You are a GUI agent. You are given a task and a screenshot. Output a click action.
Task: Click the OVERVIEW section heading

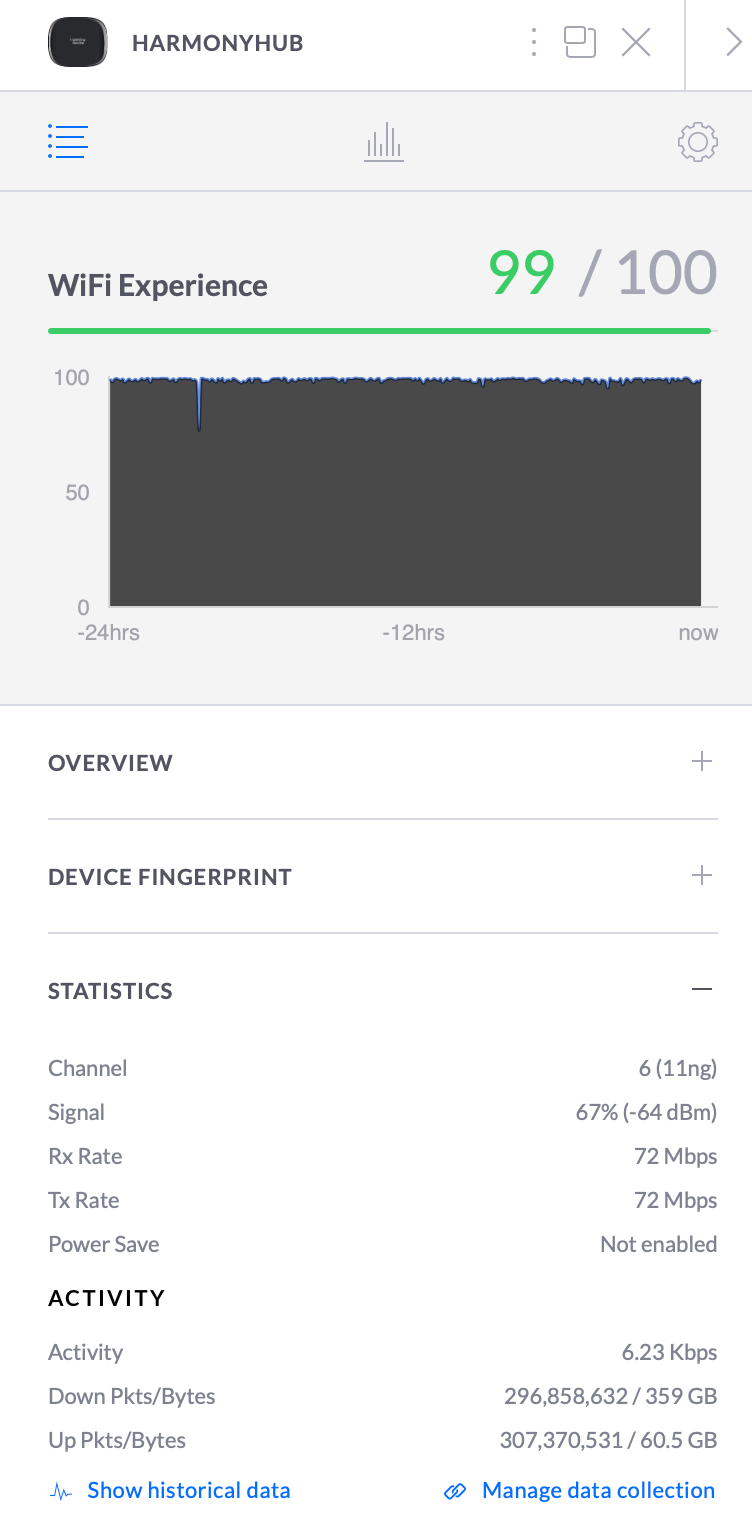coord(110,763)
